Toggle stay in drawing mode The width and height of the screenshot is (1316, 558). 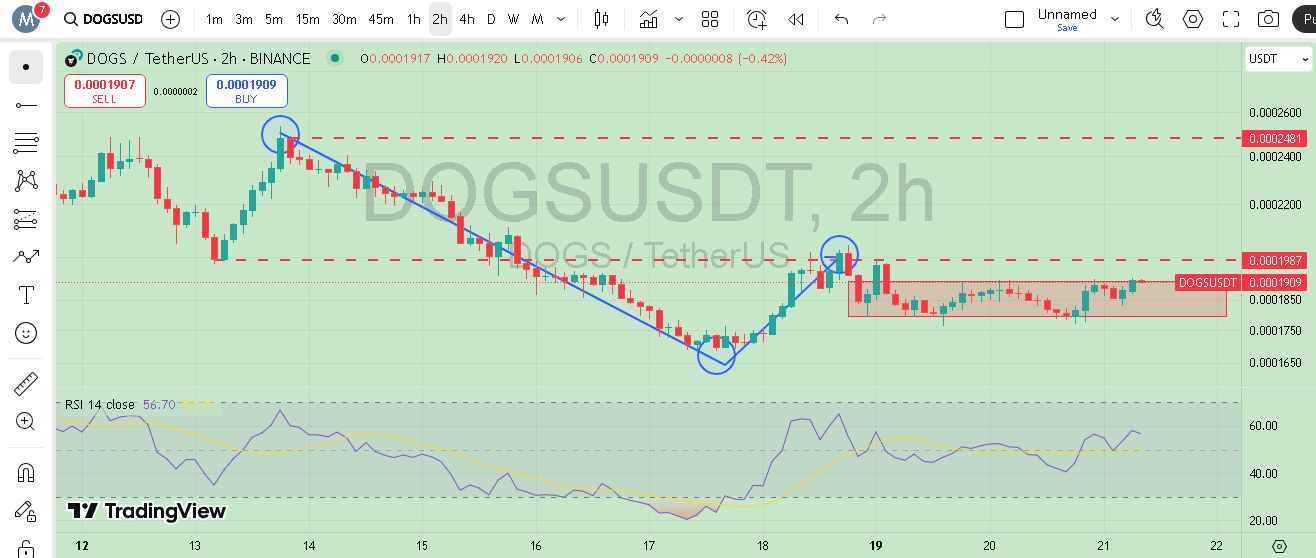pyautogui.click(x=26, y=509)
